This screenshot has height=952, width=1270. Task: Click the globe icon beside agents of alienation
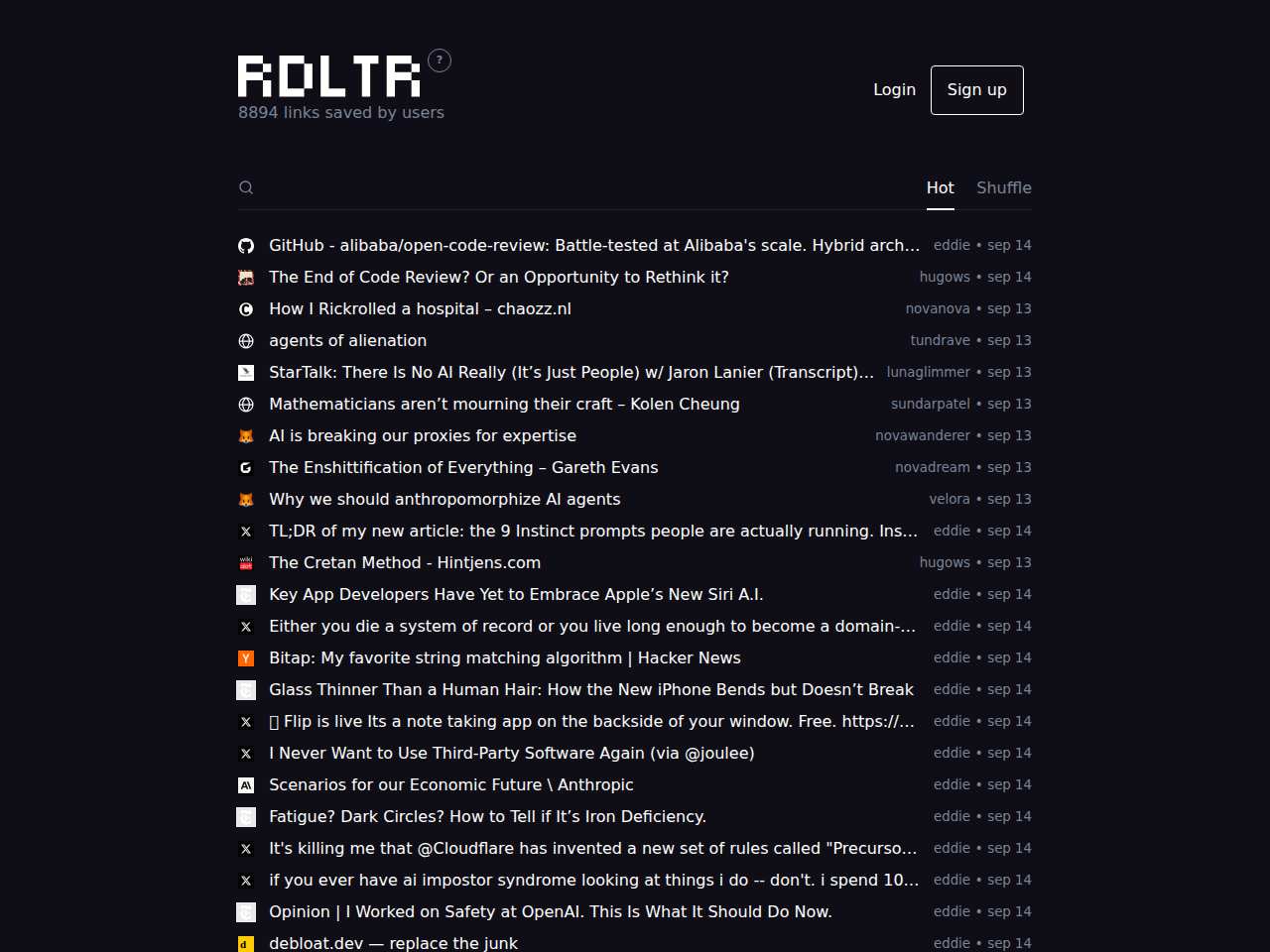246,340
